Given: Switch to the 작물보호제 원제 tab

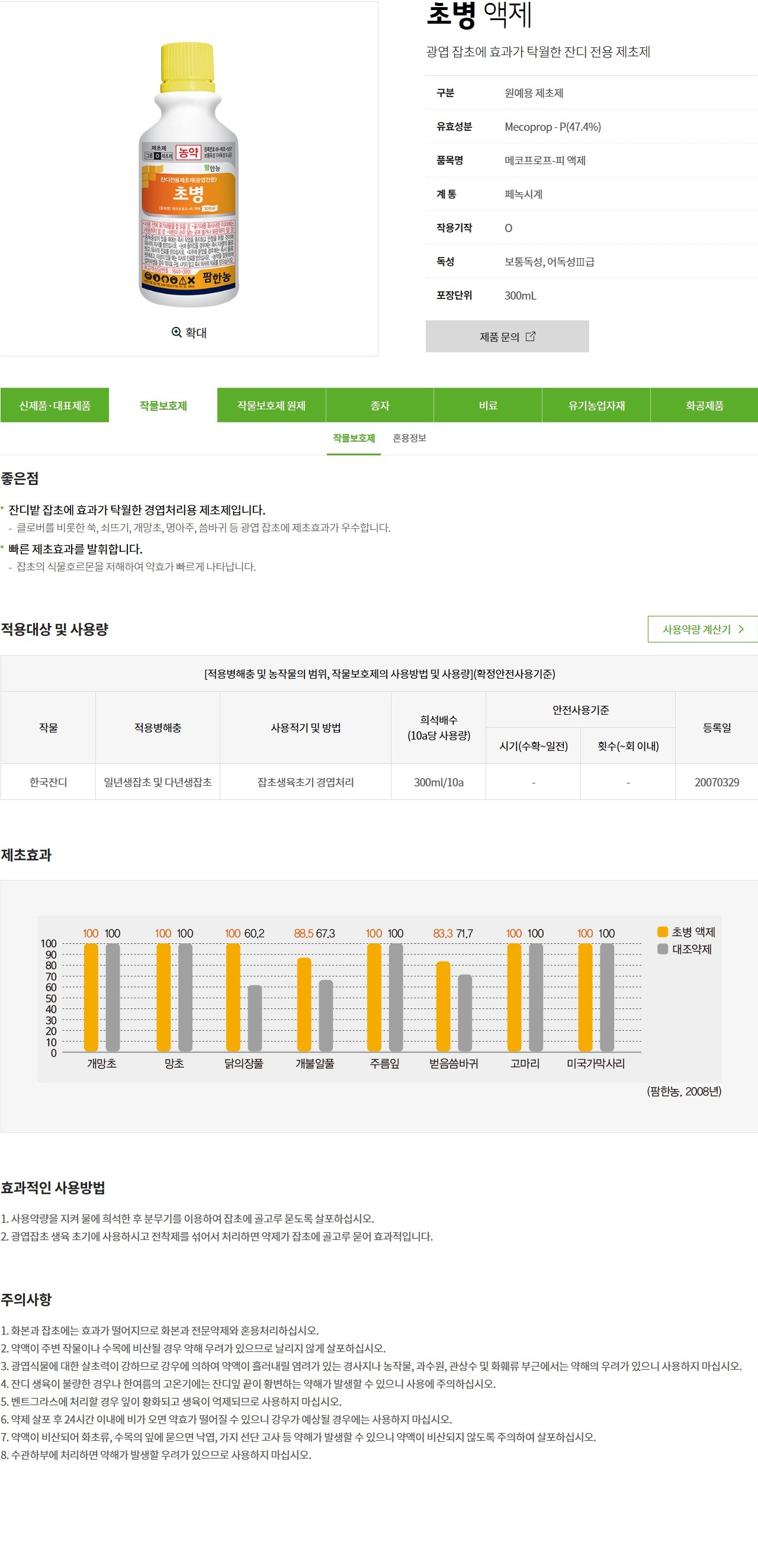Looking at the screenshot, I should pos(272,406).
